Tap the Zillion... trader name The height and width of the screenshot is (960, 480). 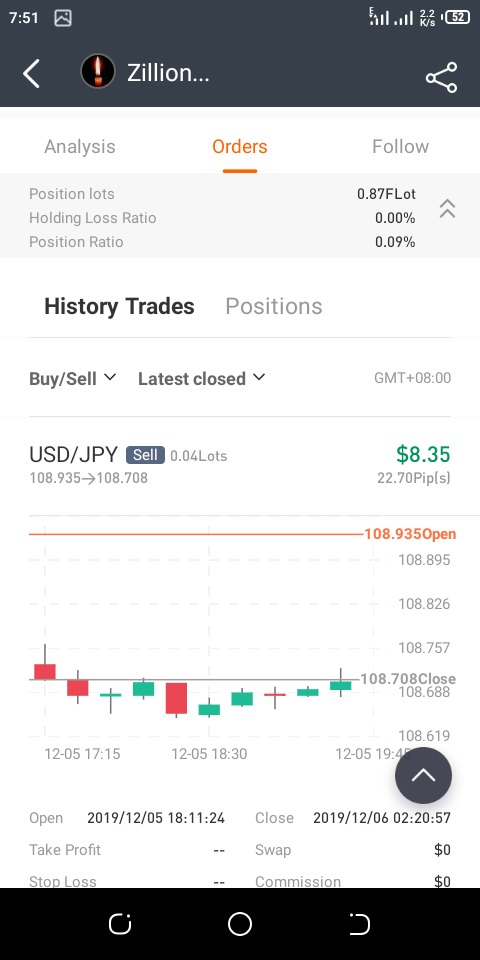168,73
